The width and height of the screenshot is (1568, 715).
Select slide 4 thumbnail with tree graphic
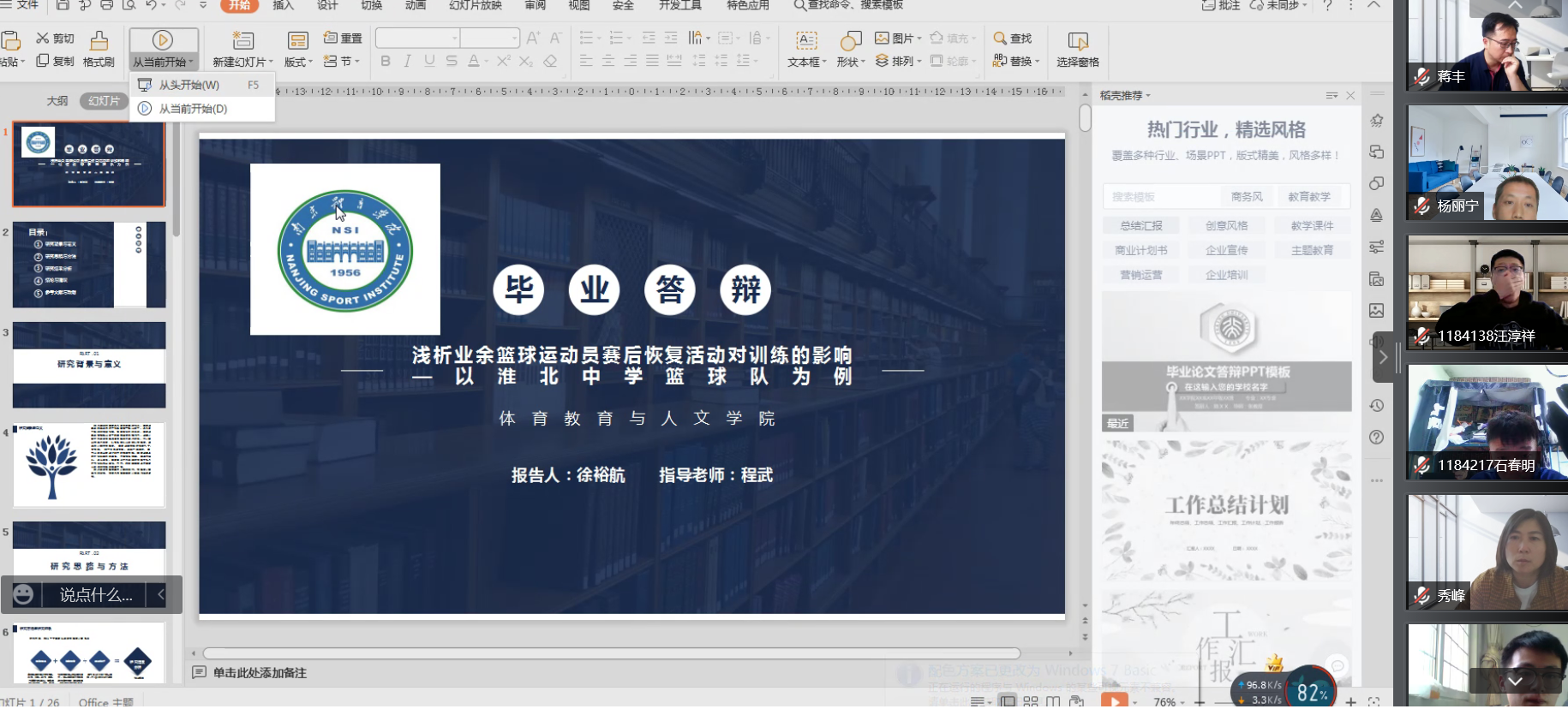(89, 465)
